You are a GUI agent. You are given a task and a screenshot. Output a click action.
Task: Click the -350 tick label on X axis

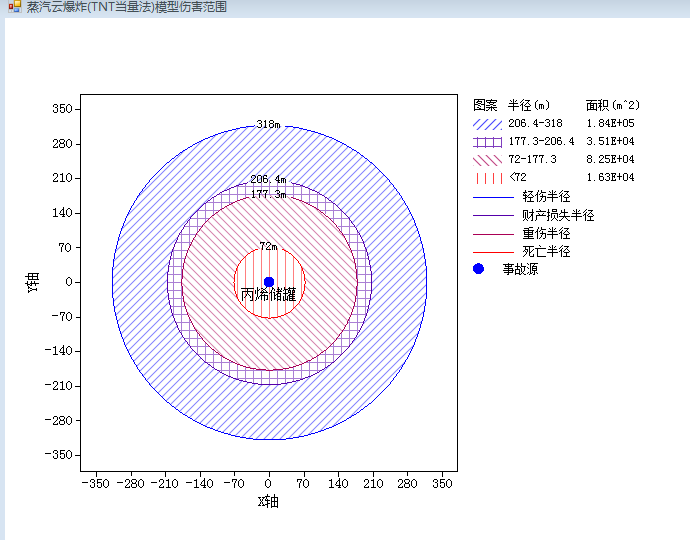95,484
